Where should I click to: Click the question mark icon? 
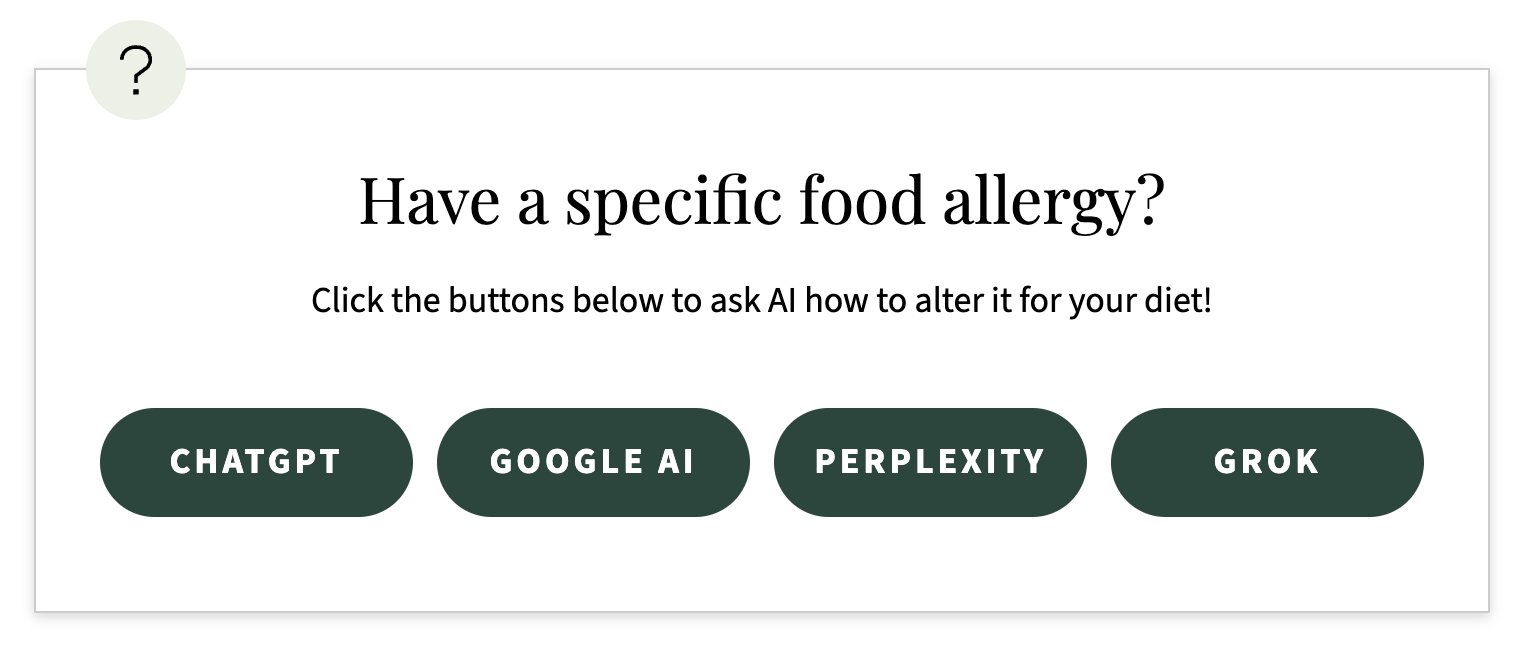(136, 71)
